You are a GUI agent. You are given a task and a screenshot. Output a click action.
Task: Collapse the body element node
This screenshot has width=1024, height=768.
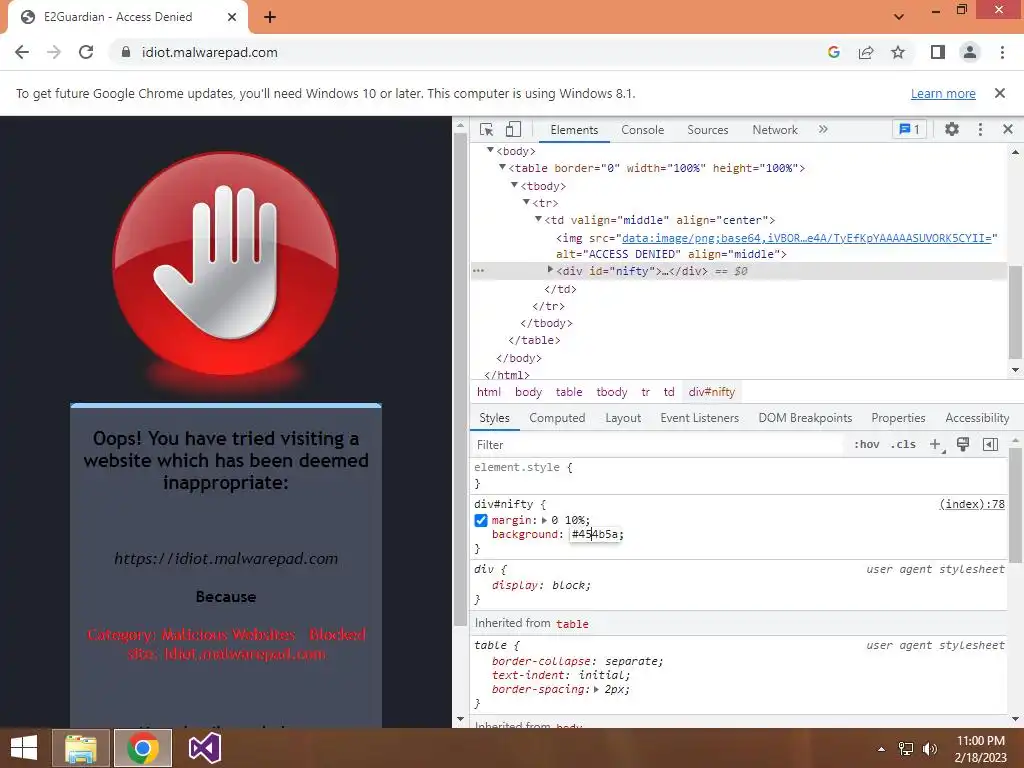point(490,150)
